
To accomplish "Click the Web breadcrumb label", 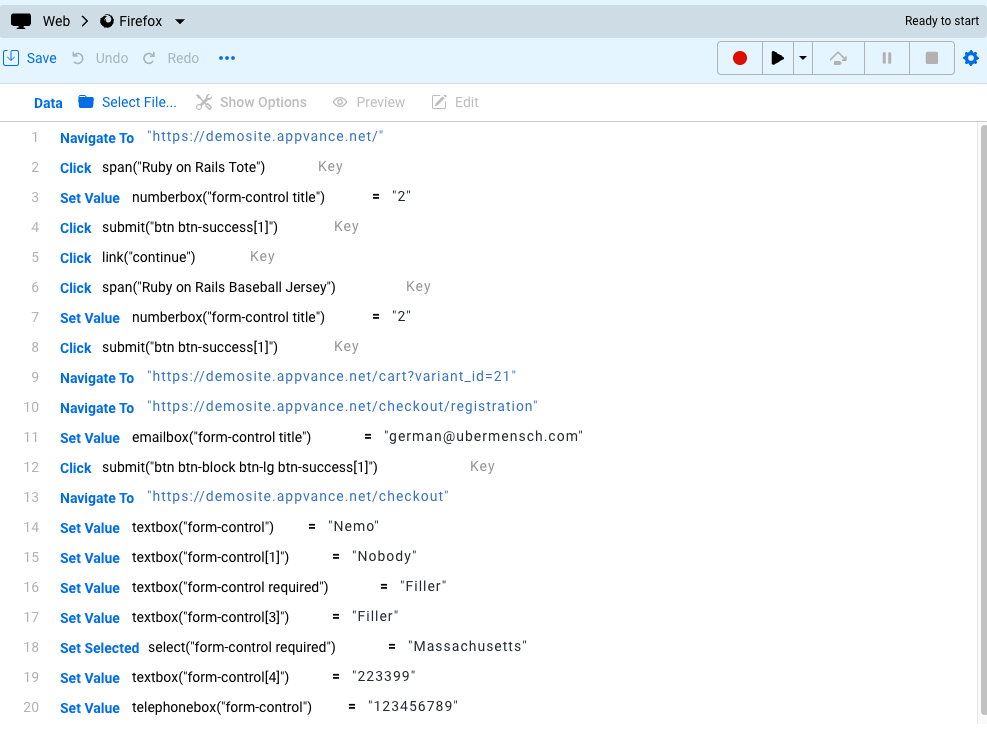I will [56, 21].
